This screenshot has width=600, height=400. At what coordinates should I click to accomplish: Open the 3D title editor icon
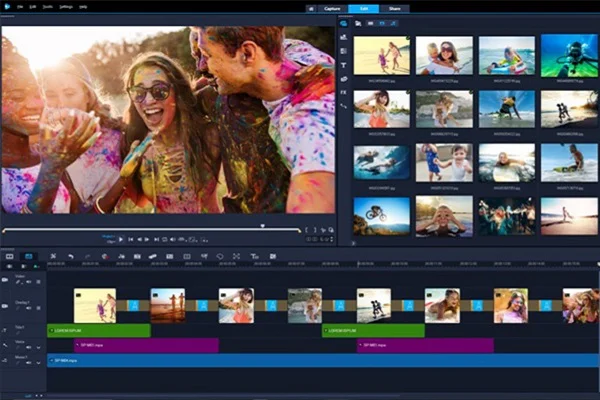click(x=254, y=256)
